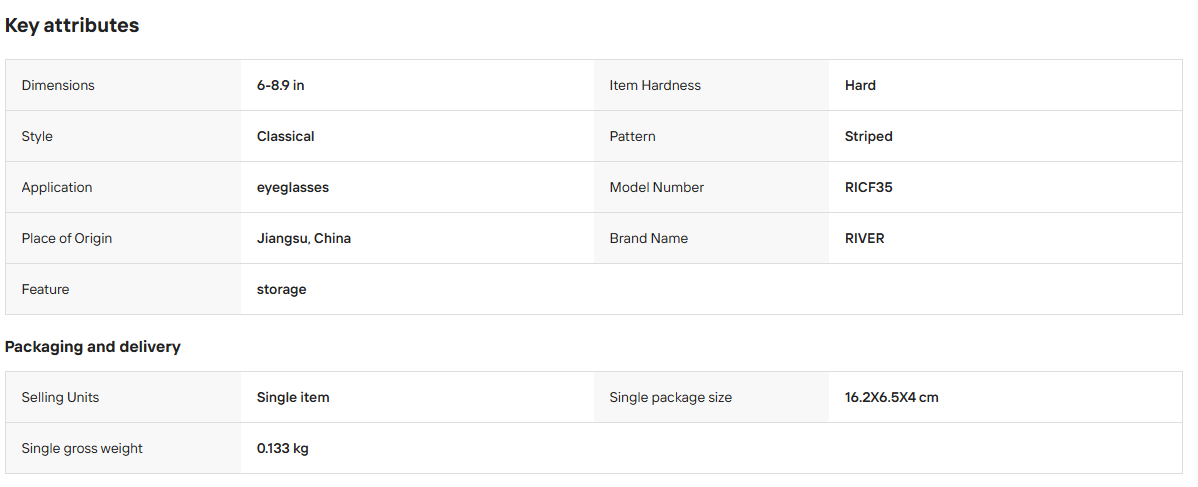This screenshot has width=1198, height=487.
Task: Click the RICF35 model number
Action: tap(869, 187)
